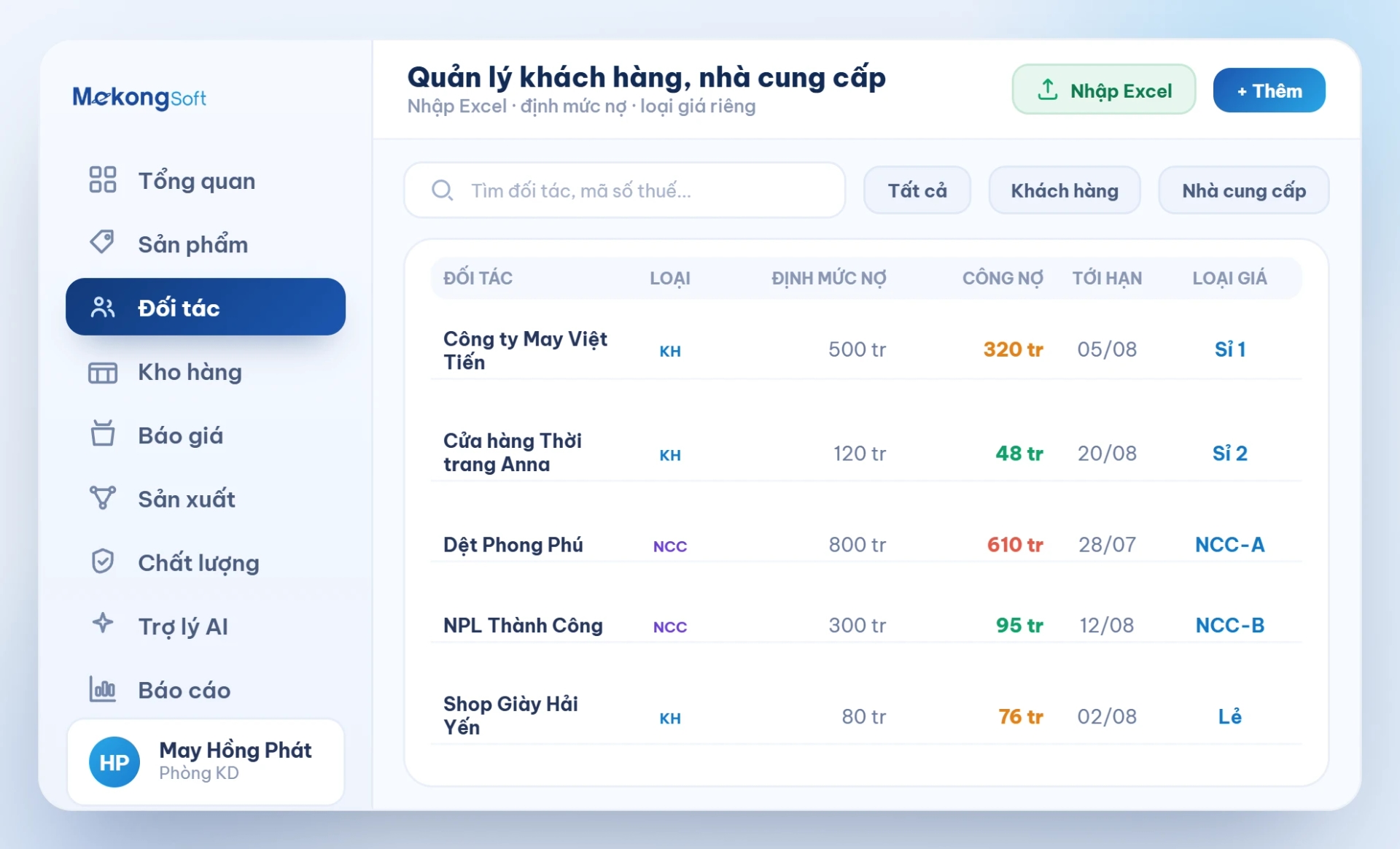Click the 610 tr debt value

[1015, 545]
